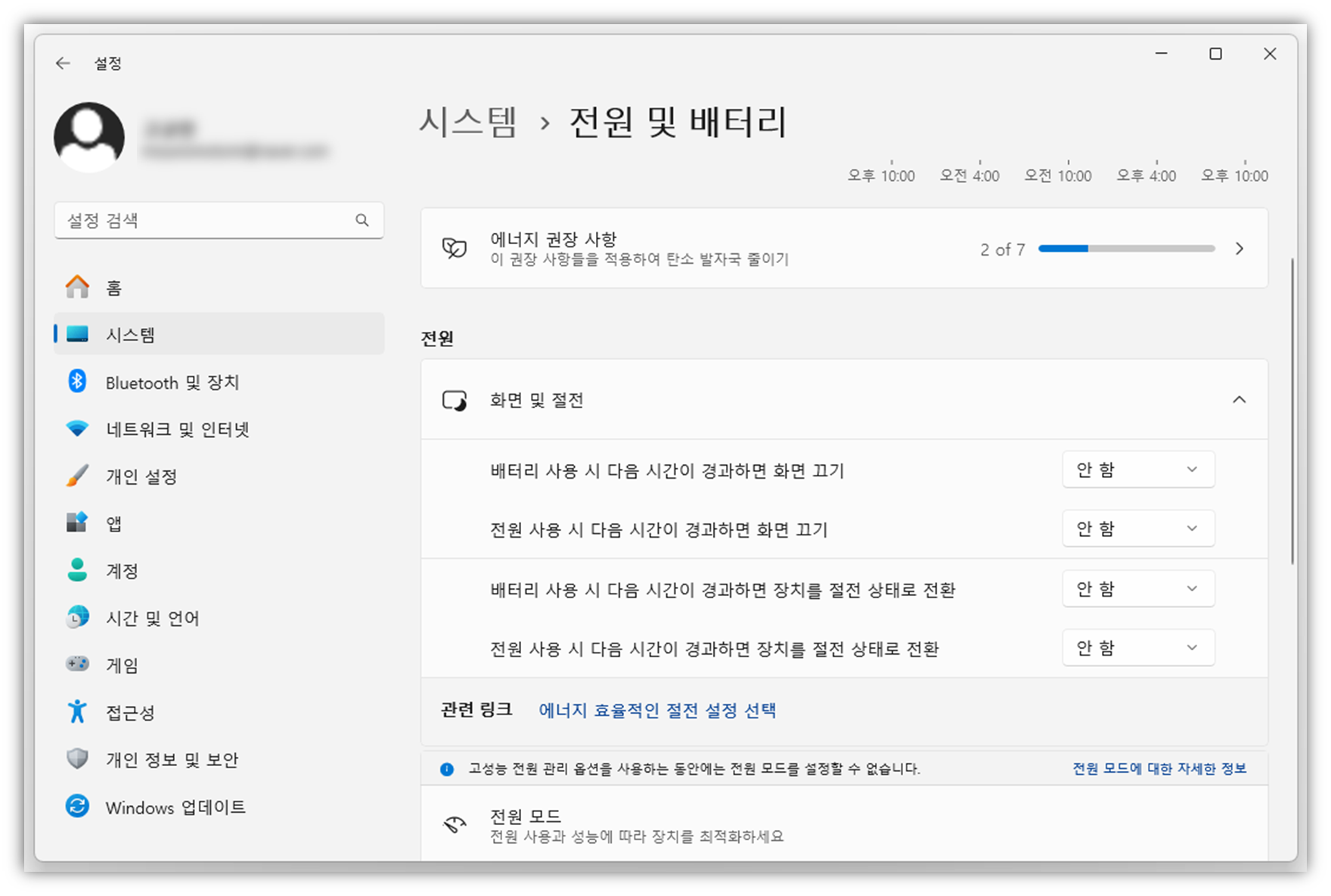
Task: Click the 네트워크 및 인터넷 Wi-Fi icon
Action: 76,429
